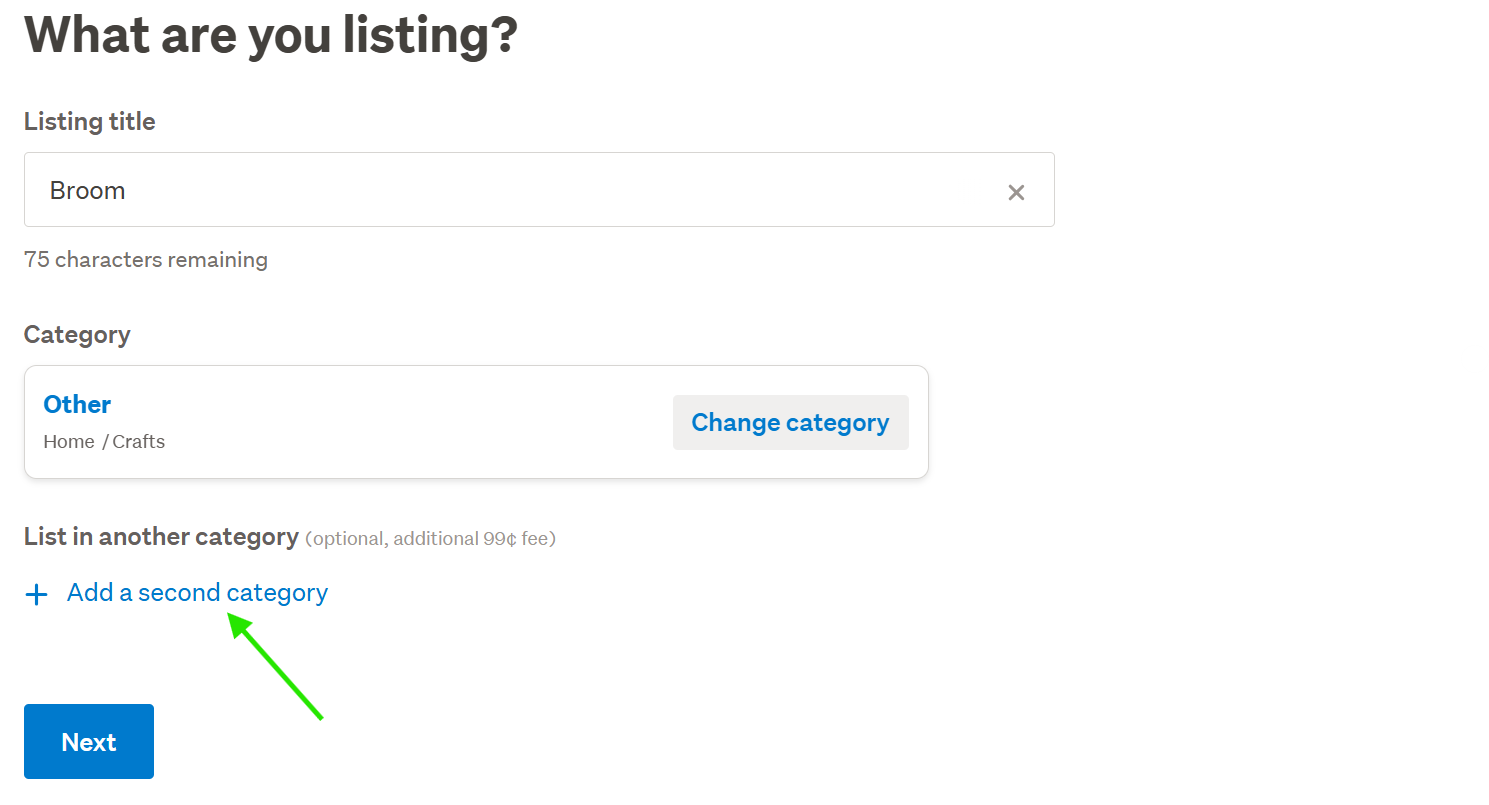The height and width of the screenshot is (805, 1489).
Task: Click the 75 characters remaining text
Action: coord(146,260)
